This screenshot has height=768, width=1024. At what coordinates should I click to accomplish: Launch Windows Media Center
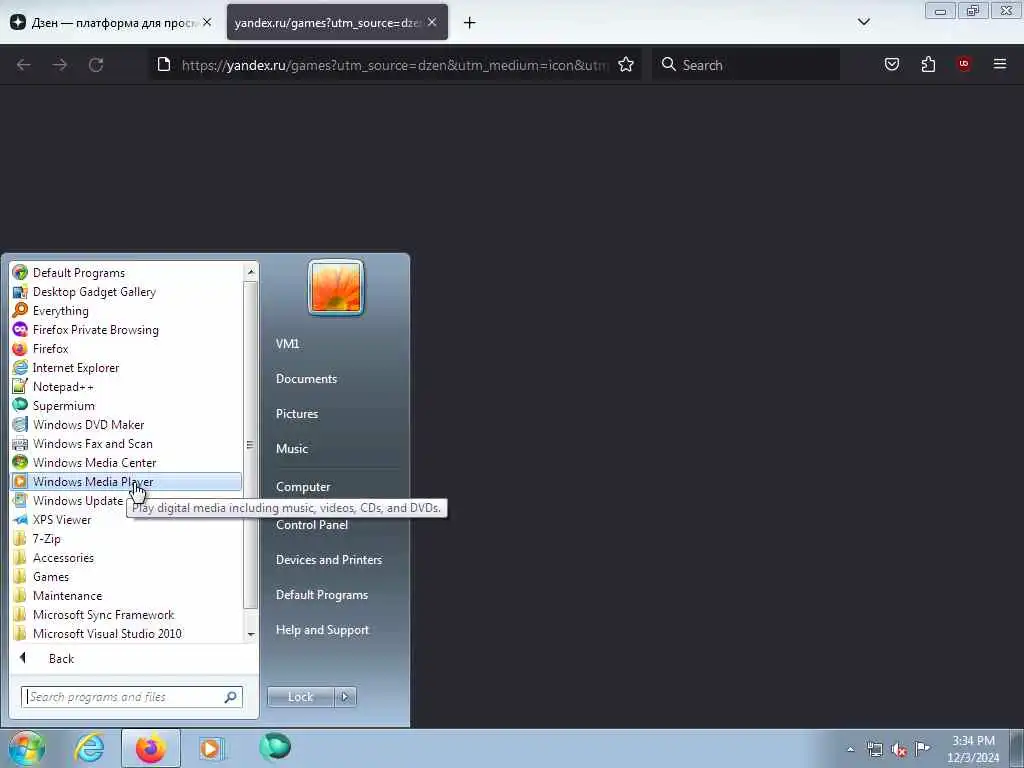[127, 462]
